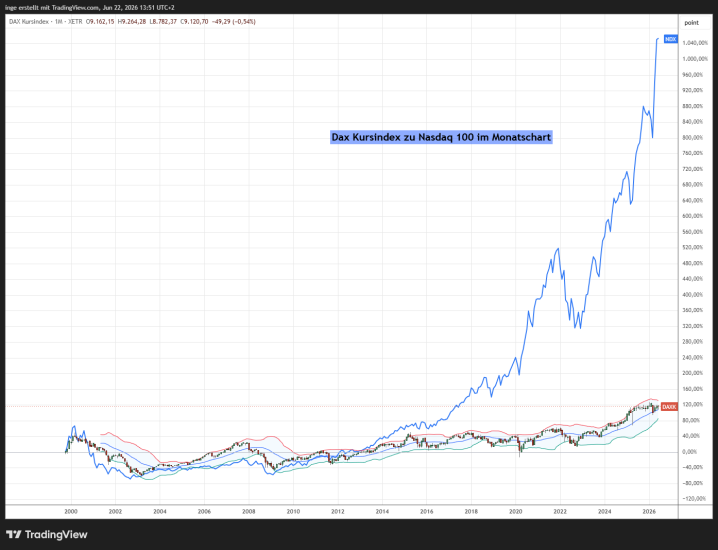Click the 2020 label on time axis
718x550 pixels.
(x=516, y=512)
